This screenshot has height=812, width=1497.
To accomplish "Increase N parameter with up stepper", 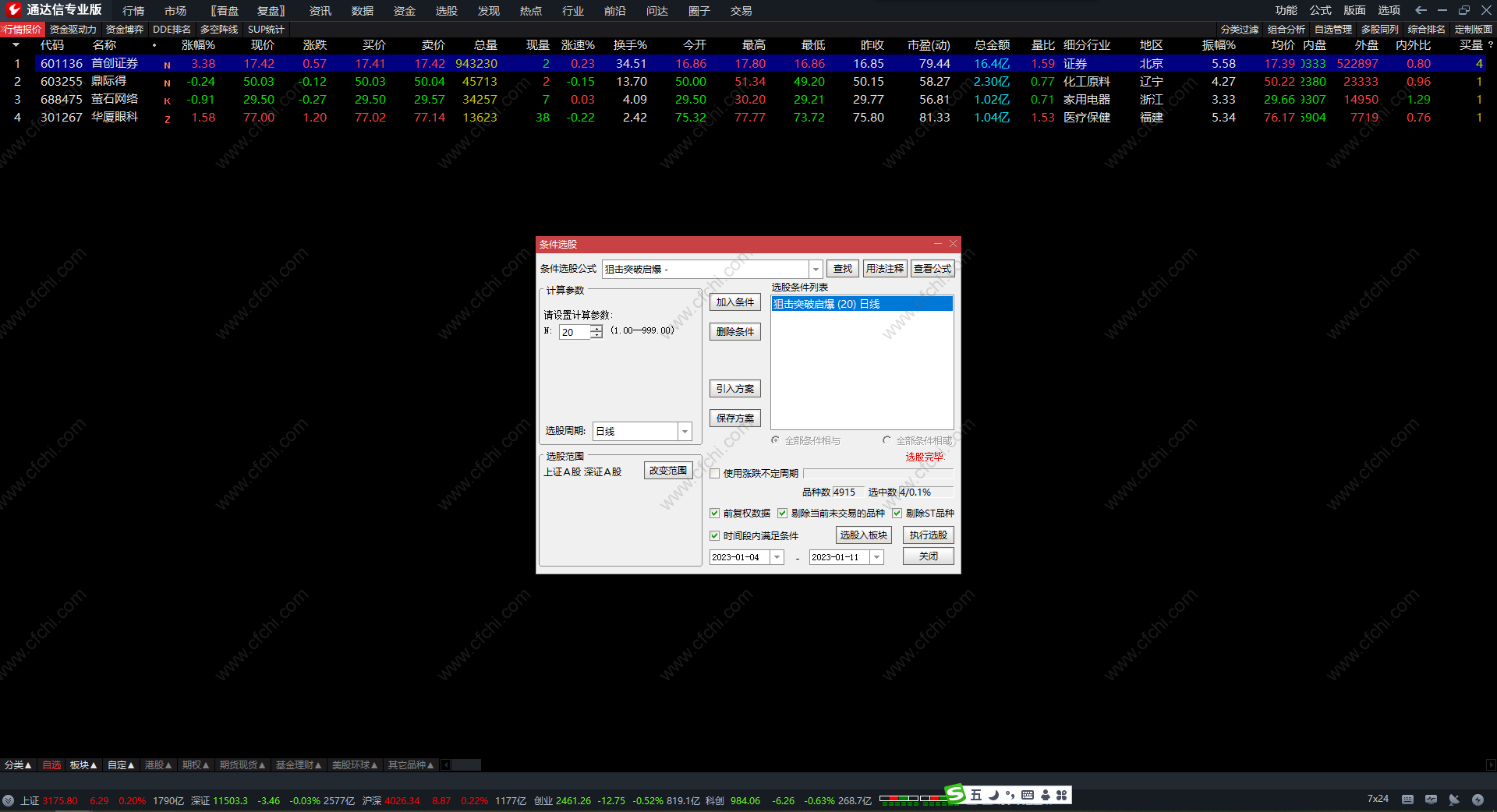I will [596, 329].
